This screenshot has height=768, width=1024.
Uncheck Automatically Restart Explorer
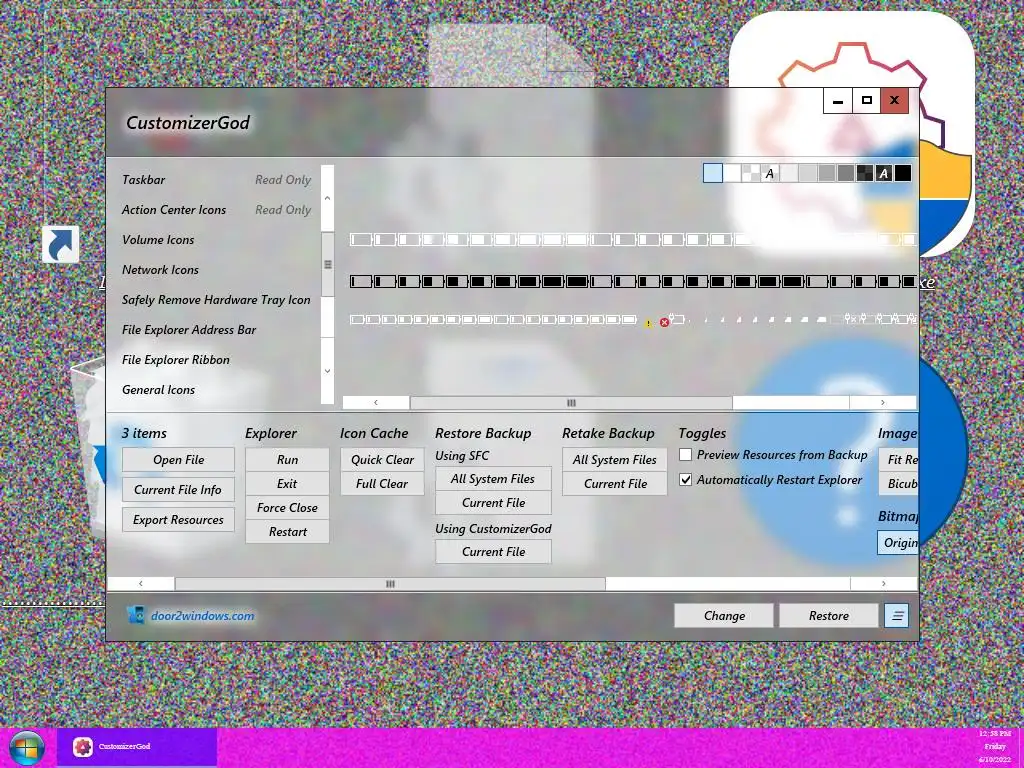click(x=685, y=479)
